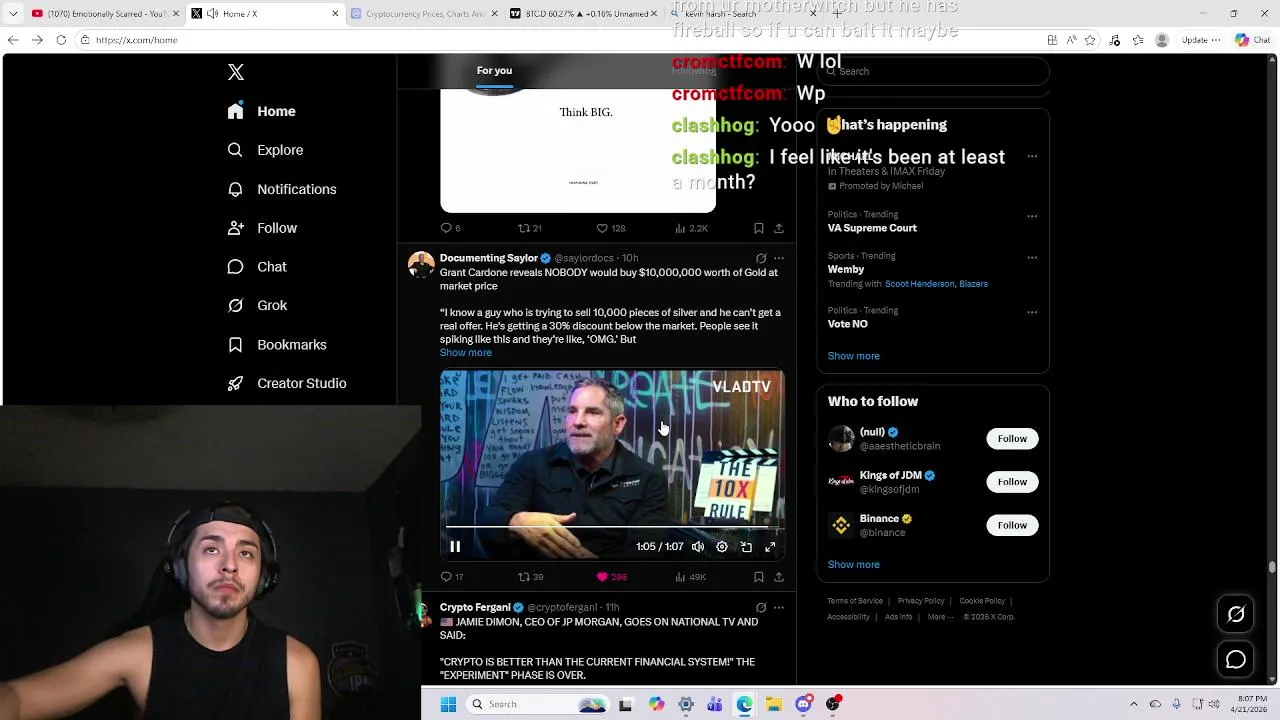Open more options on Documenting Saylor post
Screen dimensions: 1280x720
(x=779, y=258)
